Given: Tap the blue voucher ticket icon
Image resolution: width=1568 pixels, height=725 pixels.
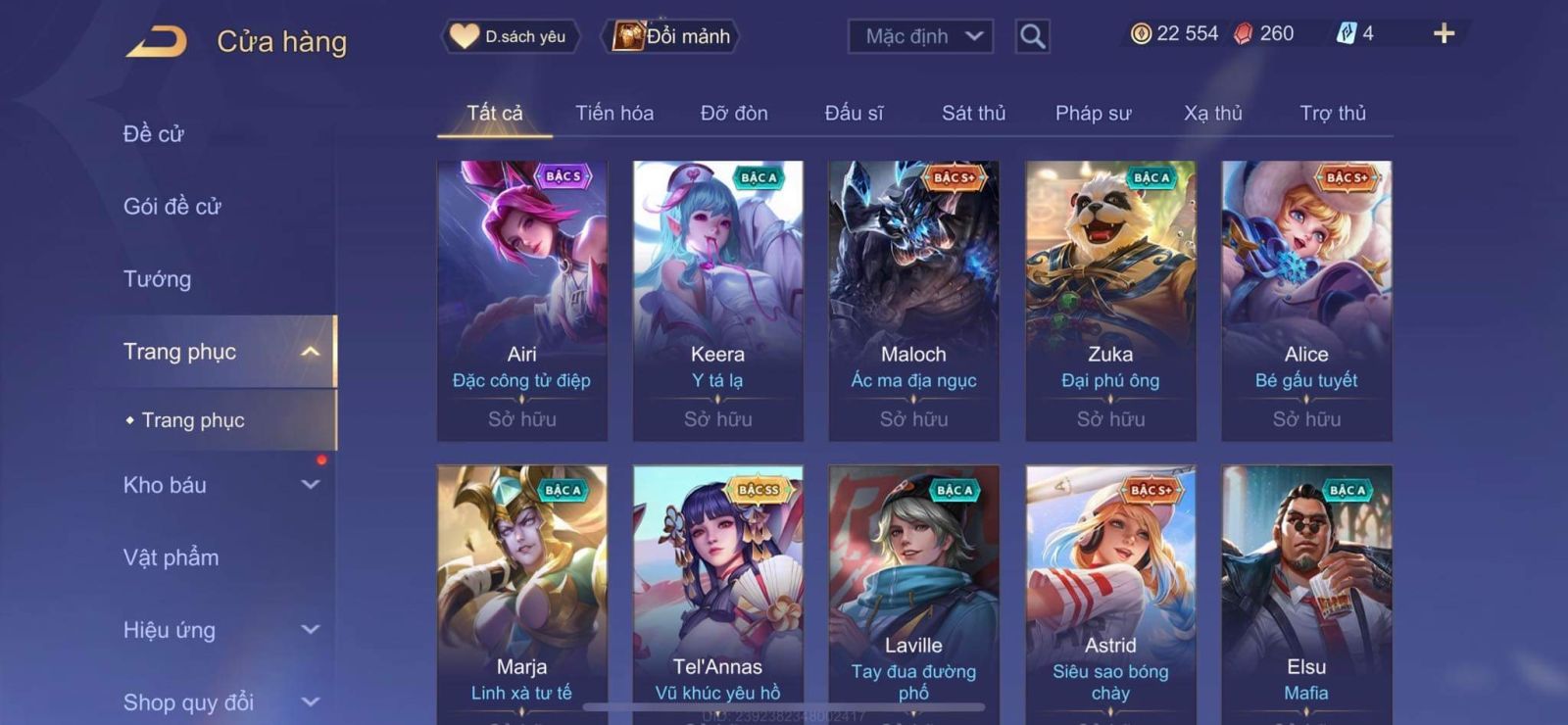Looking at the screenshot, I should pyautogui.click(x=1347, y=34).
